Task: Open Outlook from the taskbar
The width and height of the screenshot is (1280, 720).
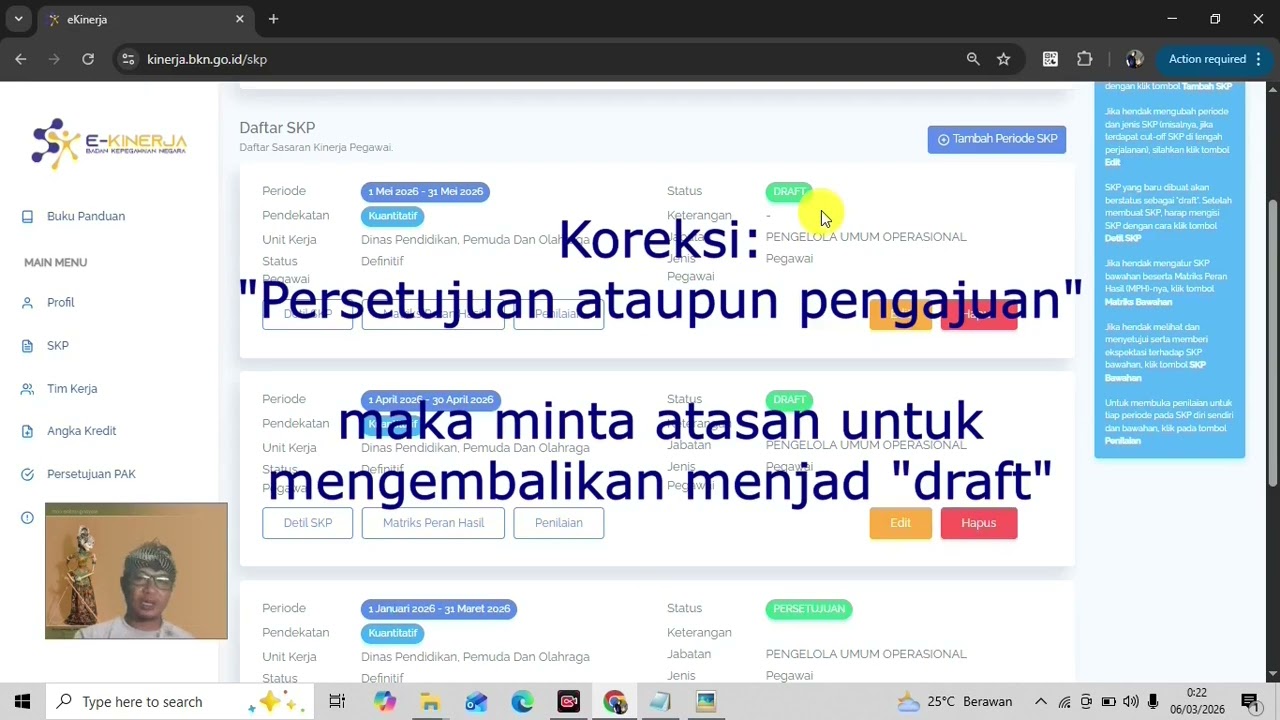Action: [x=476, y=702]
